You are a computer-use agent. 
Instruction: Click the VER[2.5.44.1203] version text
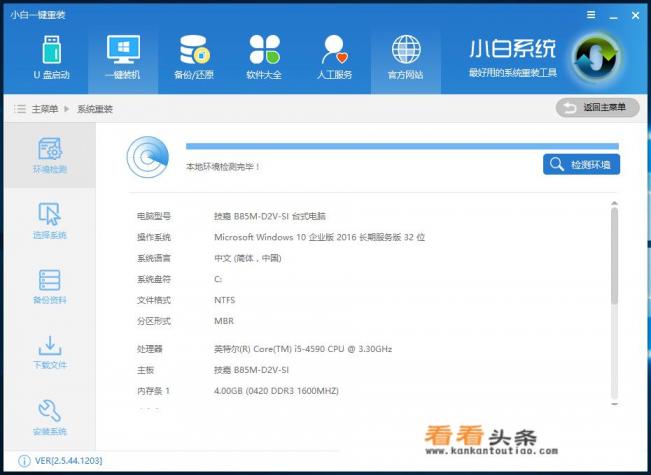pyautogui.click(x=69, y=461)
